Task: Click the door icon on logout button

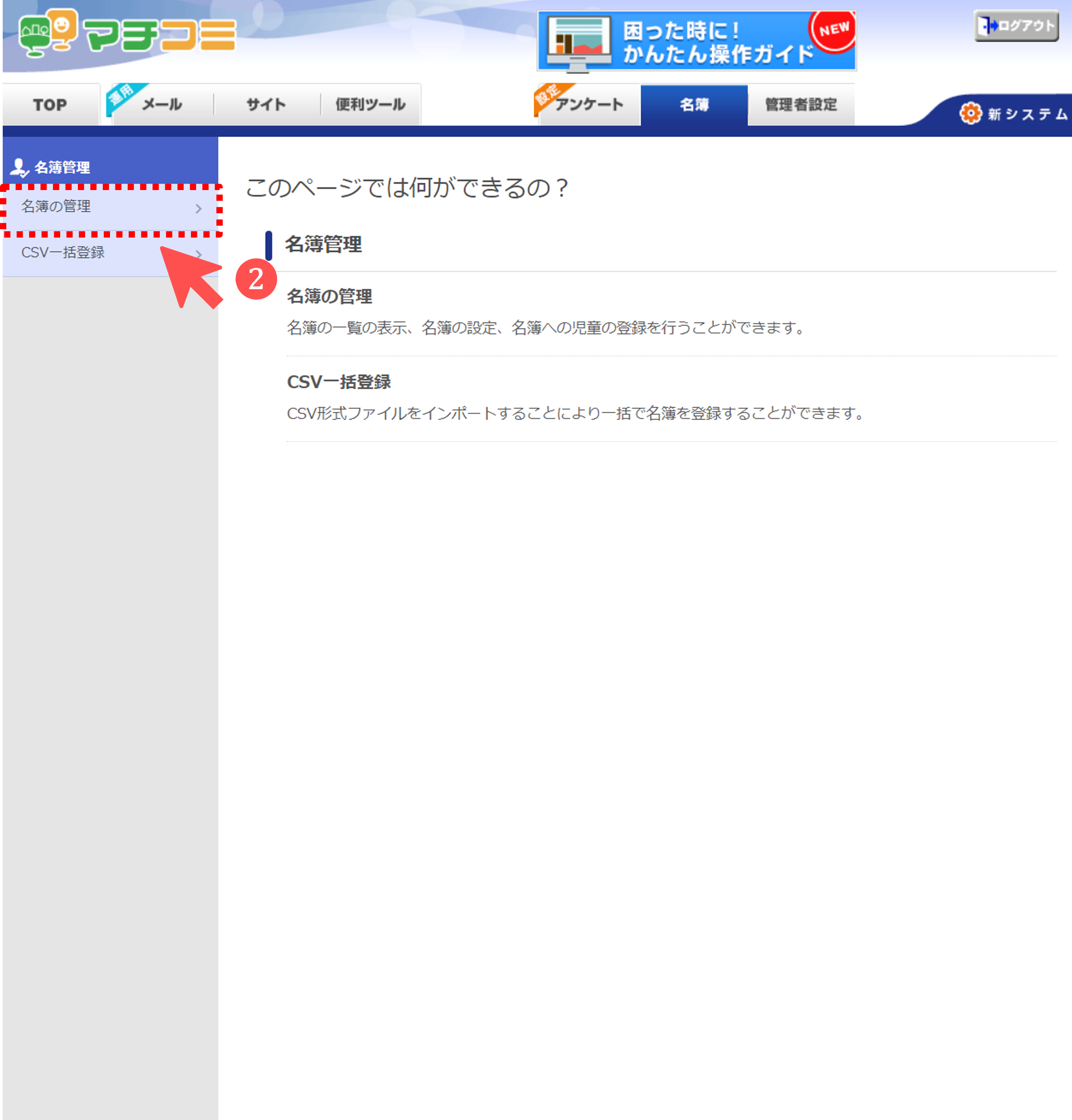Action: [x=987, y=26]
